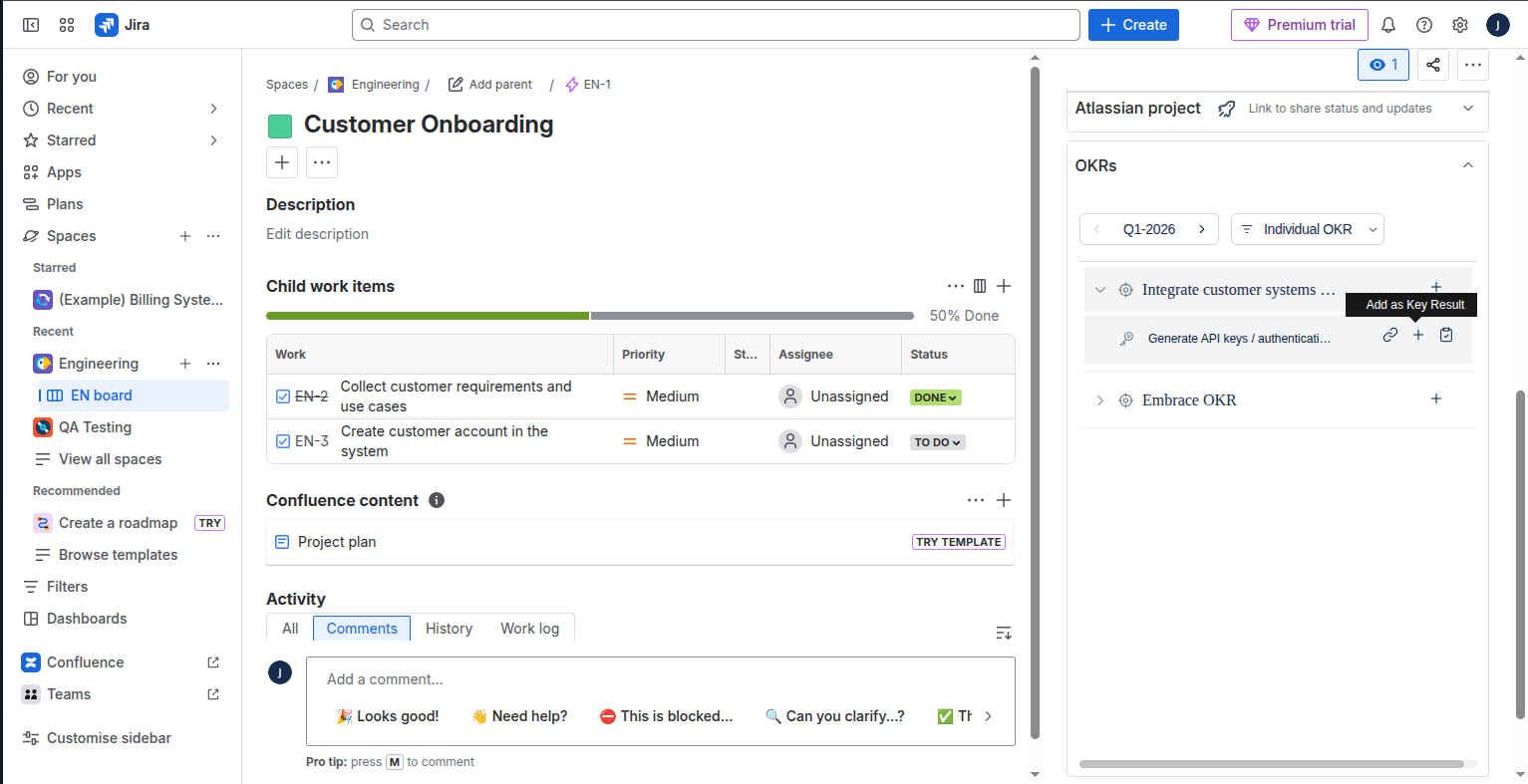The width and height of the screenshot is (1528, 784).
Task: Insert the Looks good! comment suggestion
Action: (x=388, y=716)
